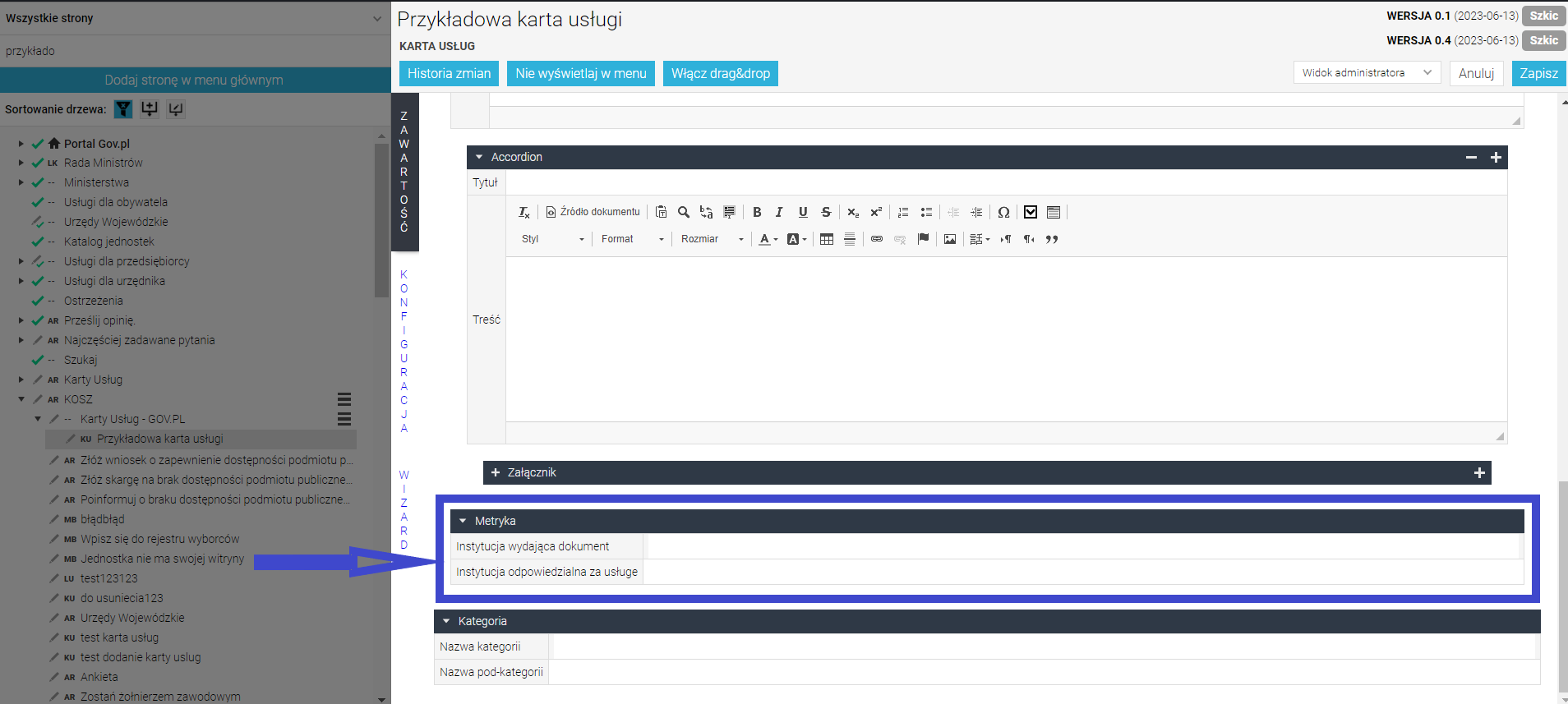Screen dimensions: 1568x704
Task: Toggle the Źródło dokumentu source view
Action: click(593, 212)
